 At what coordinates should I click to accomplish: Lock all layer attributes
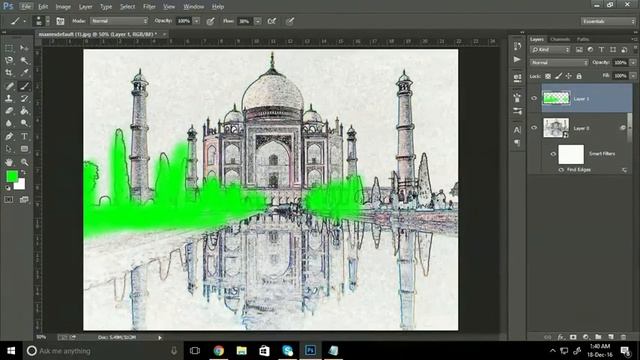[x=579, y=76]
